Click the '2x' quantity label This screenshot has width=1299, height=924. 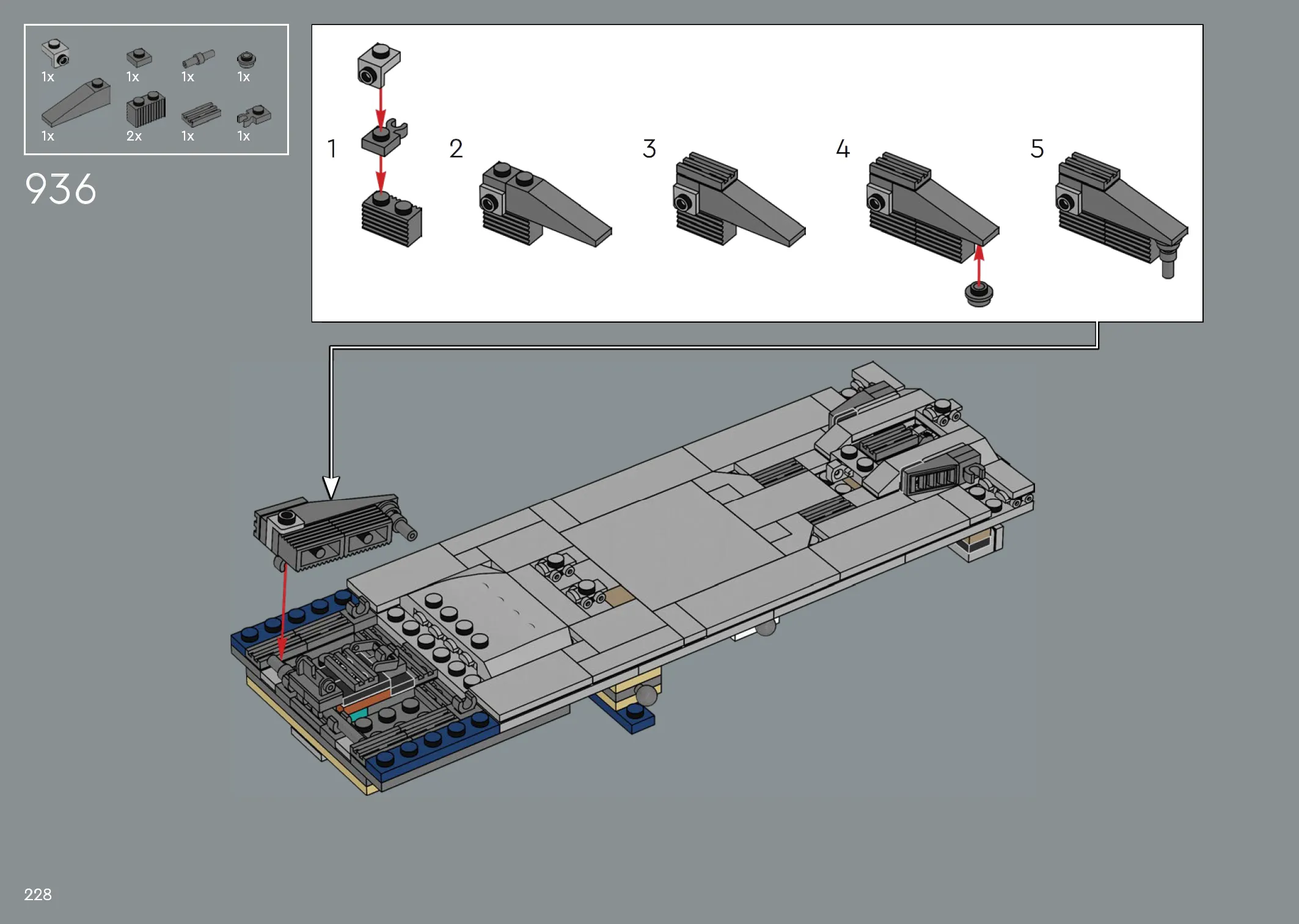point(134,136)
